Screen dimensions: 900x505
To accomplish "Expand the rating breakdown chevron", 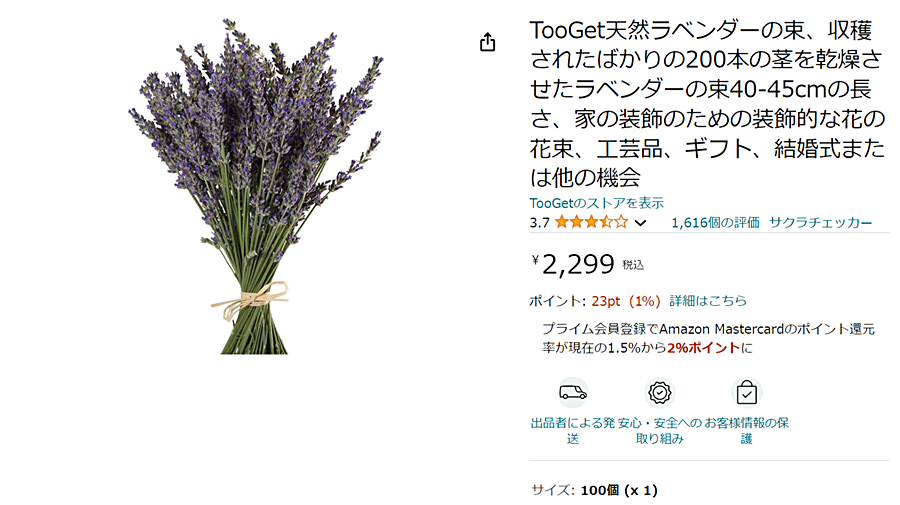I will pos(641,223).
